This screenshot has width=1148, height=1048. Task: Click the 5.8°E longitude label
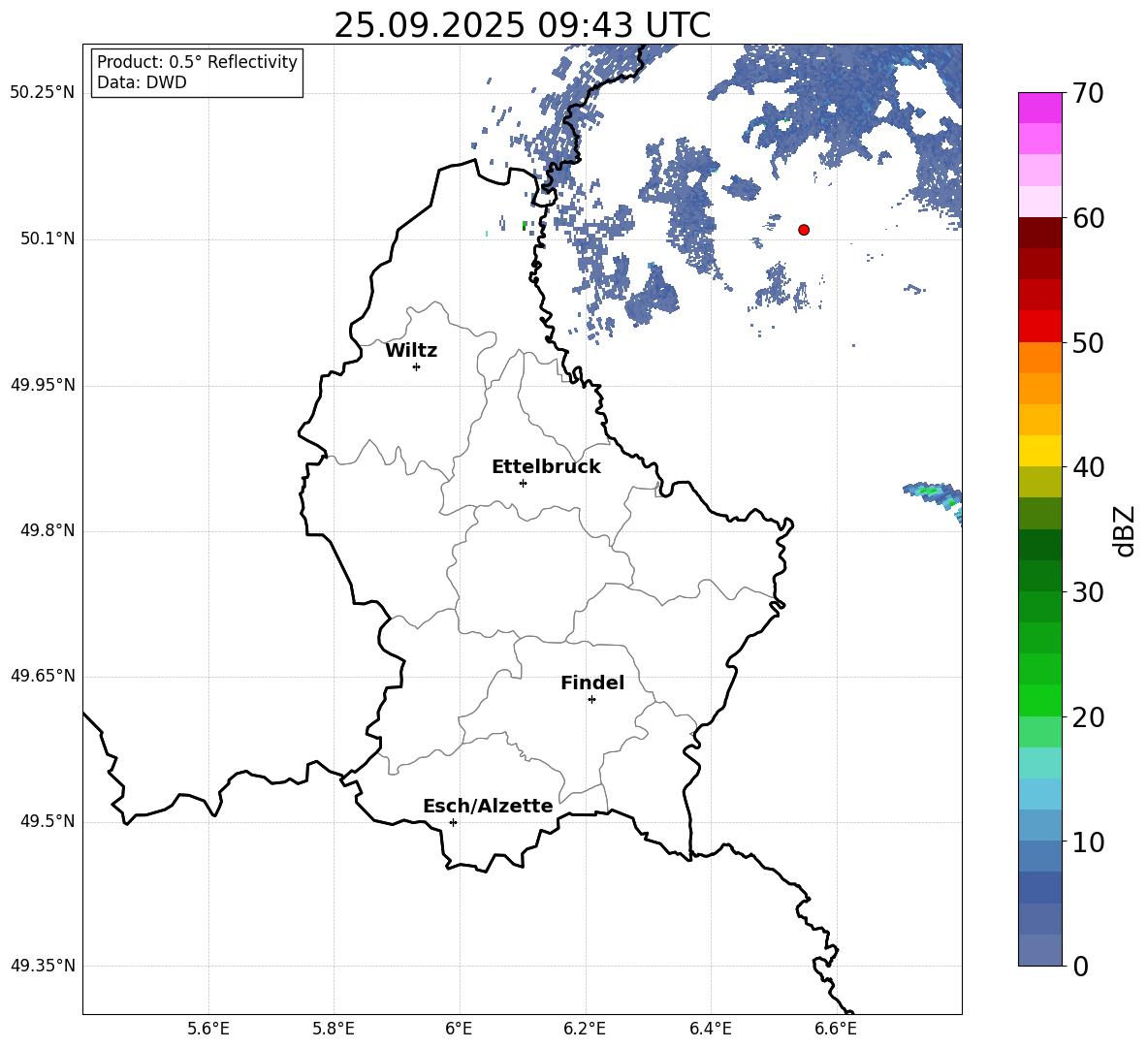click(334, 1029)
